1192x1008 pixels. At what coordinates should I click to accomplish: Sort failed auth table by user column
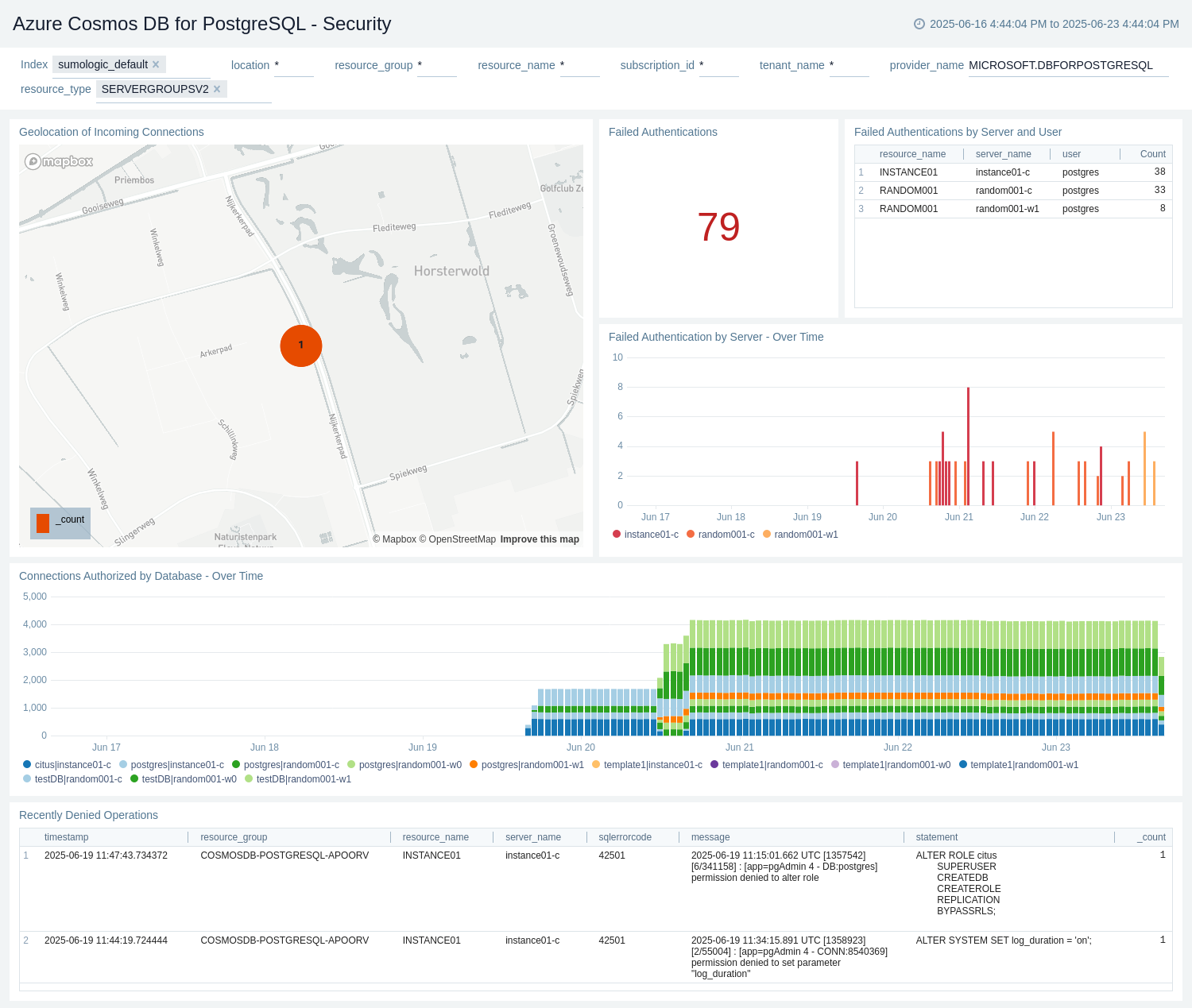pos(1071,154)
